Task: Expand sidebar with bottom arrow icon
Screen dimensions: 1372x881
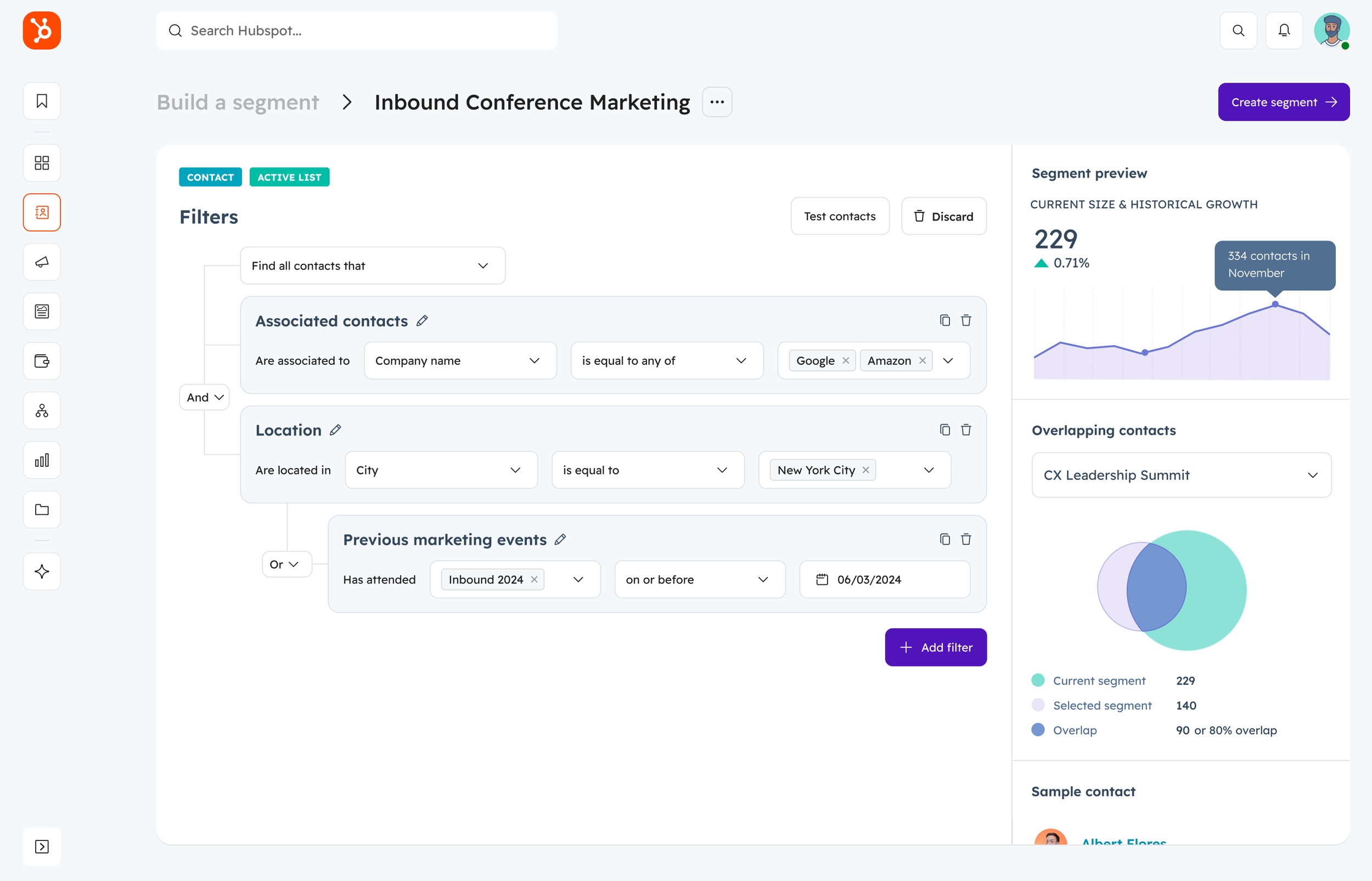Action: click(x=42, y=846)
